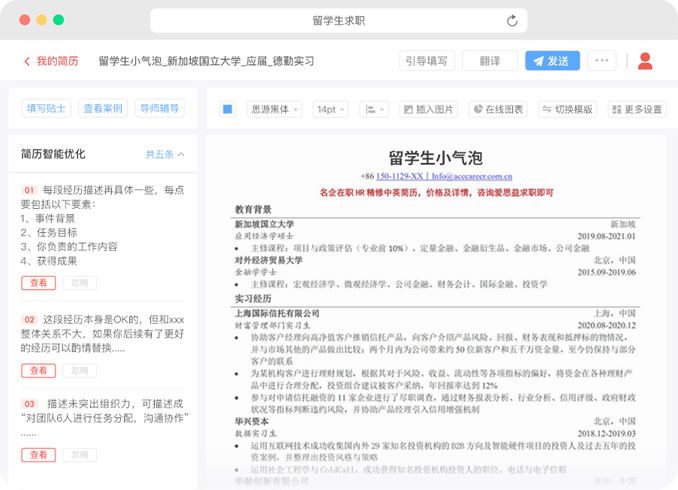The height and width of the screenshot is (490, 678).
Task: Open the 思源黑体 font dropdown
Action: pos(273,109)
